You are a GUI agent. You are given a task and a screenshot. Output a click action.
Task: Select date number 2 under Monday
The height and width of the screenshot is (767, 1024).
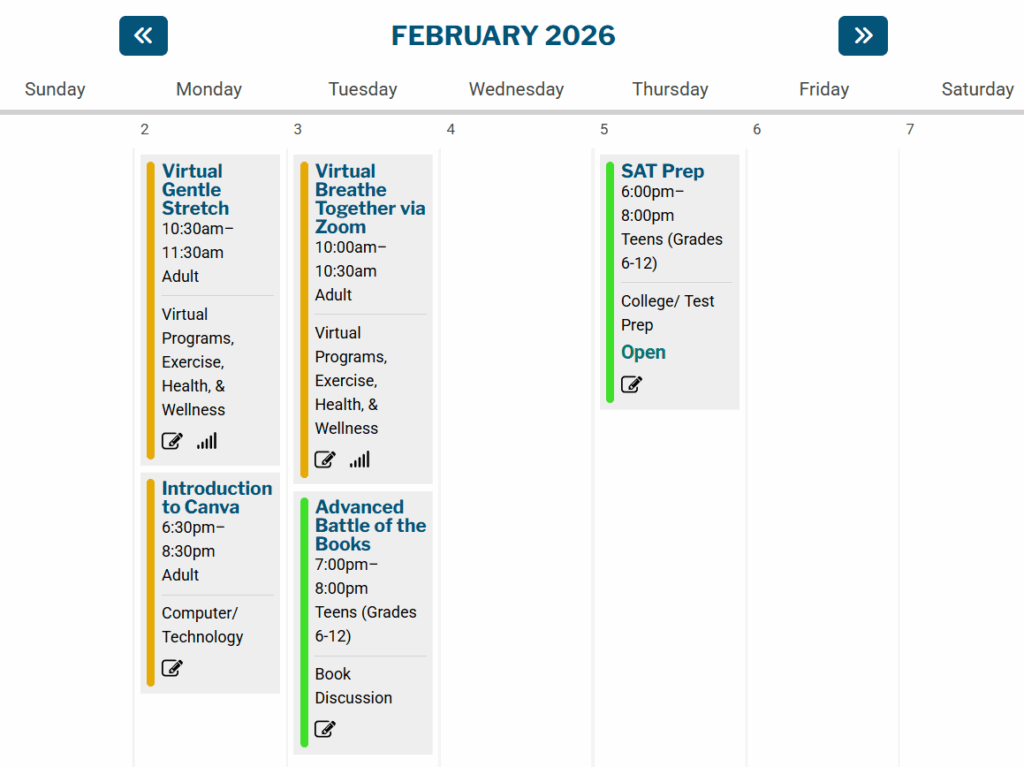[x=144, y=129]
